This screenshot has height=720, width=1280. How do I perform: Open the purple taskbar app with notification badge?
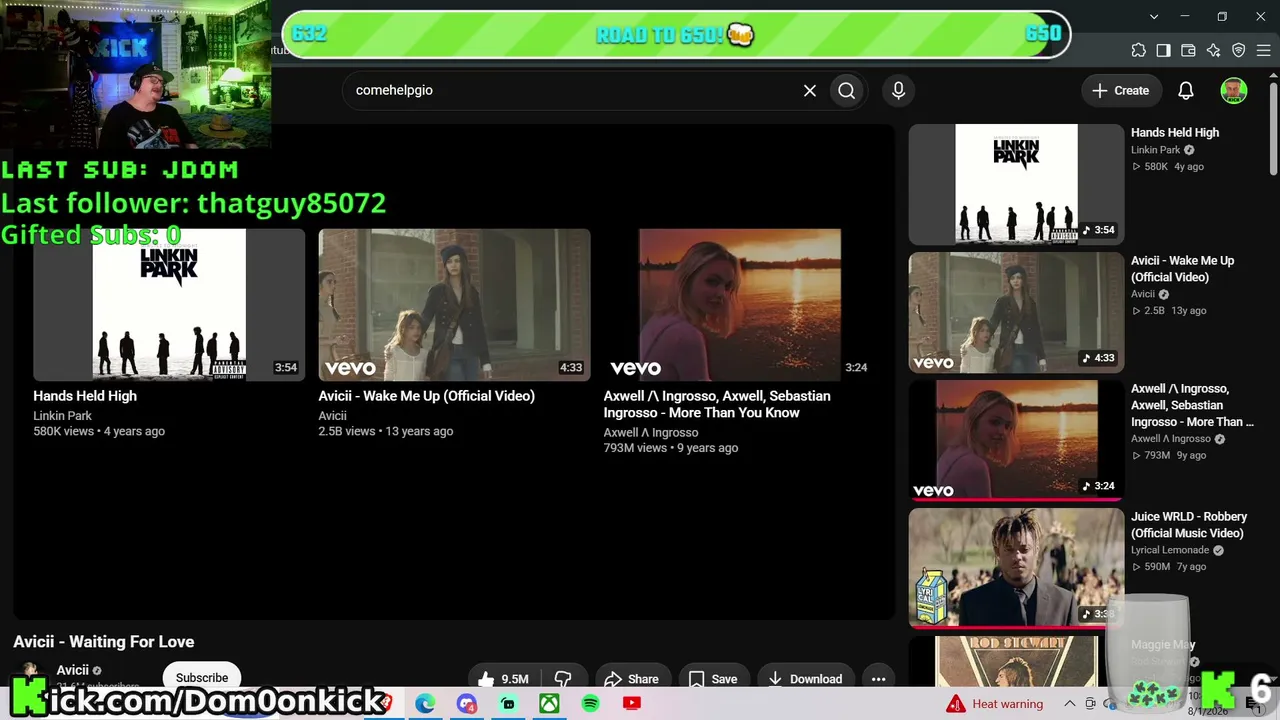coord(467,704)
